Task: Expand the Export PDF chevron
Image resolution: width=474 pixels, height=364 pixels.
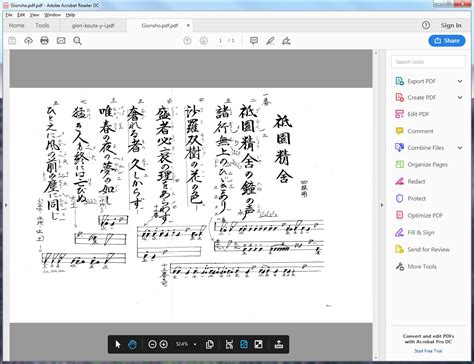Action: click(460, 81)
